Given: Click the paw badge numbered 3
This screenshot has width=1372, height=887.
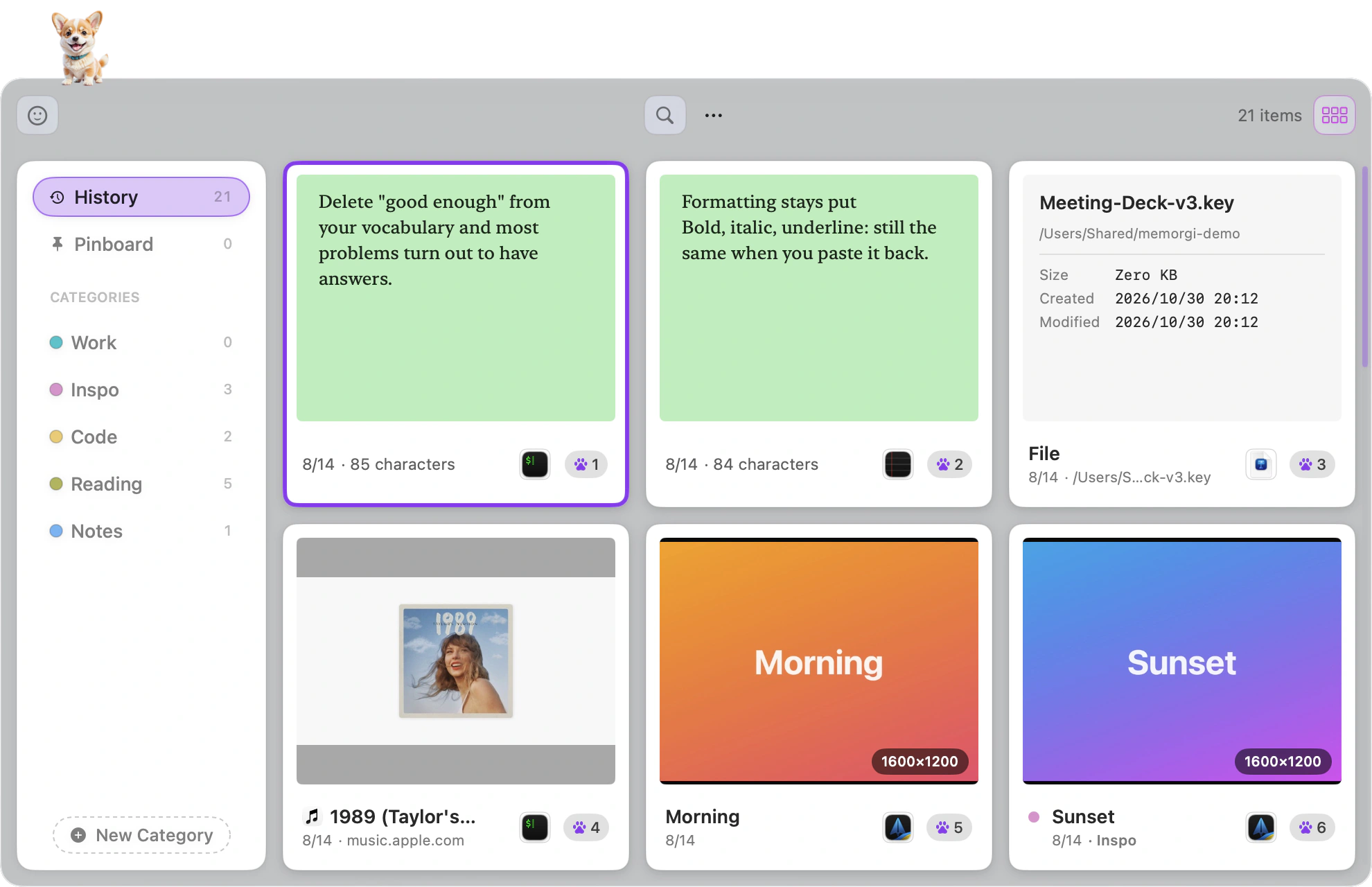Looking at the screenshot, I should pos(1312,464).
